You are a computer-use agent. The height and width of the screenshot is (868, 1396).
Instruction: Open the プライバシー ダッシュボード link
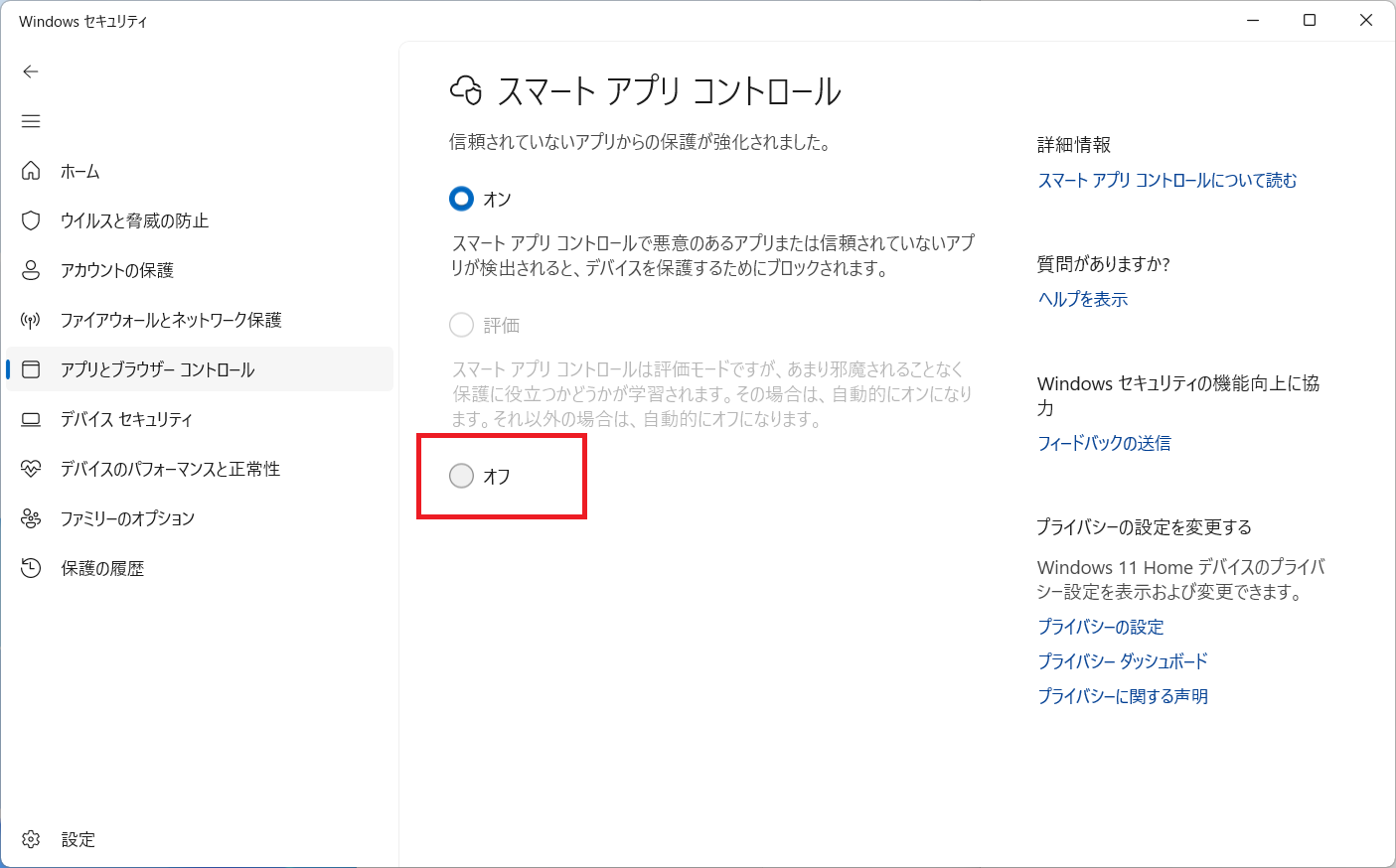(1123, 661)
